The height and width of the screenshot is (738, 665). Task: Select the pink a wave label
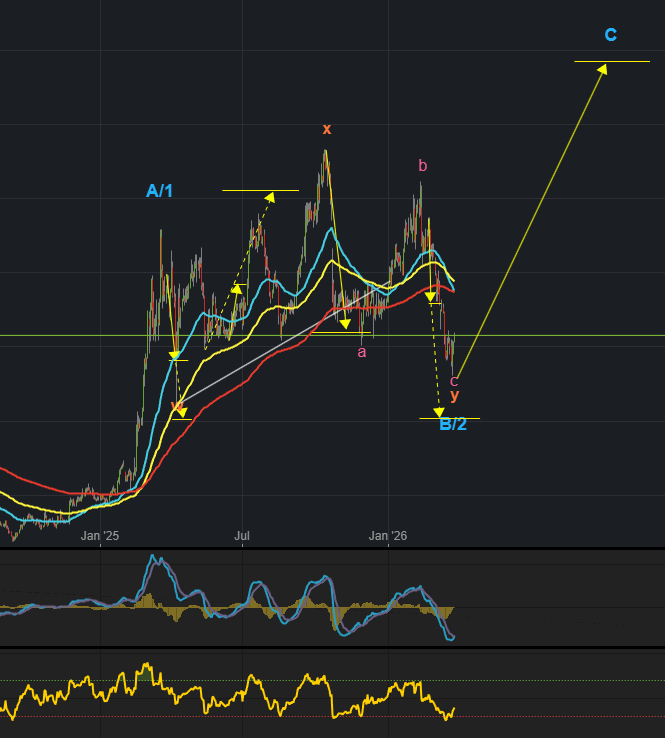click(x=362, y=352)
